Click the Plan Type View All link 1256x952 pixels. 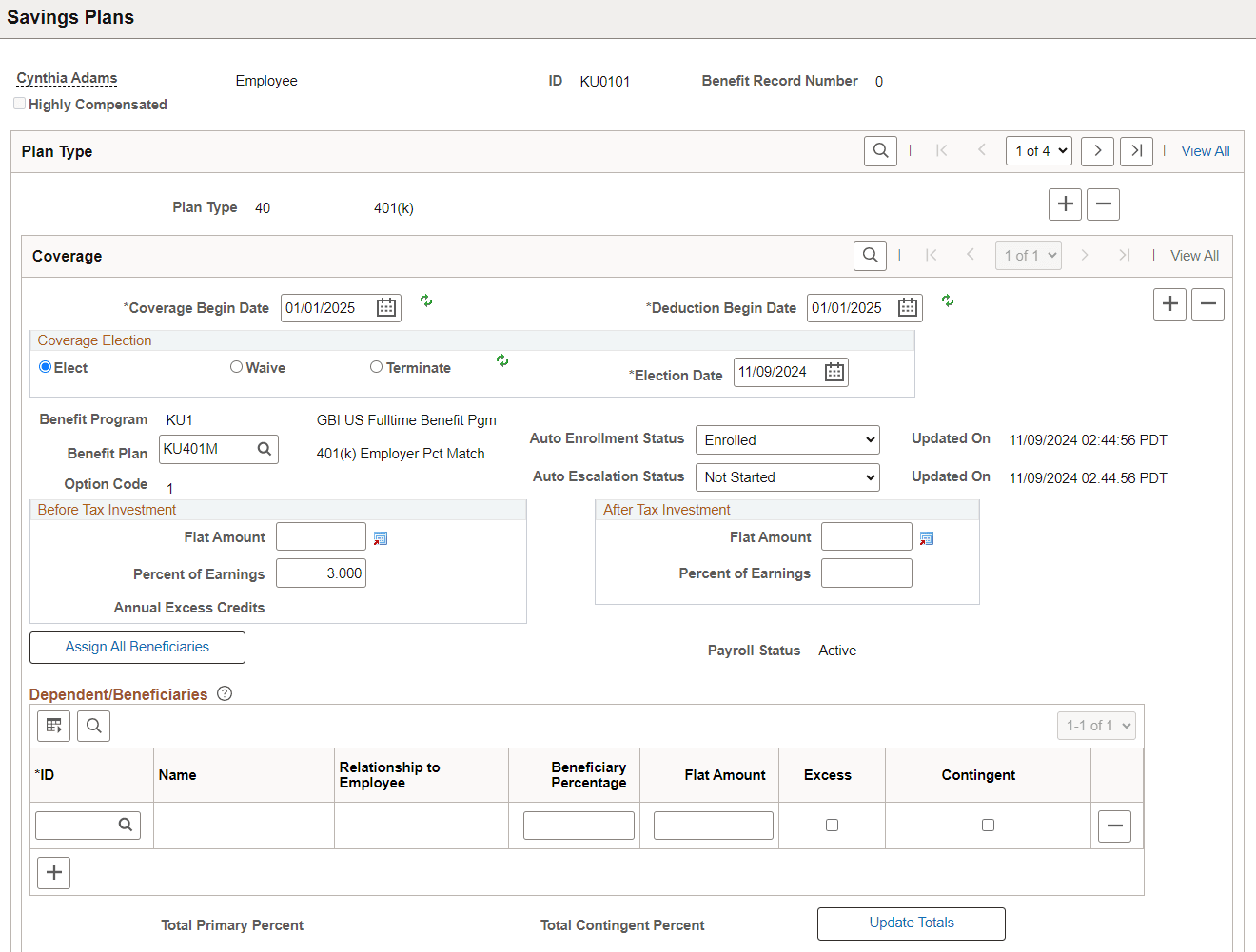tap(1206, 151)
